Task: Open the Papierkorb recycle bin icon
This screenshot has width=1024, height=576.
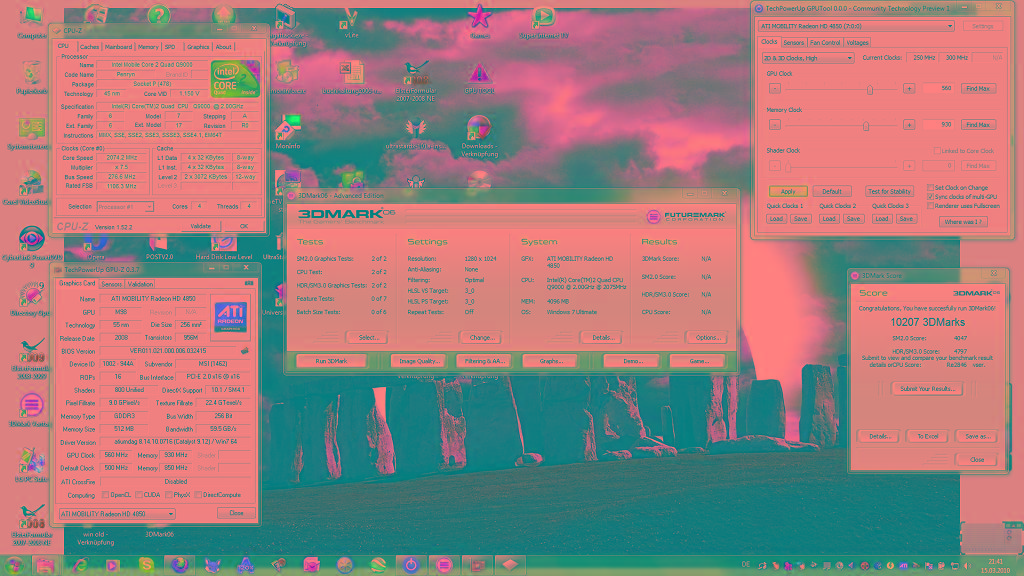Action: 31,78
